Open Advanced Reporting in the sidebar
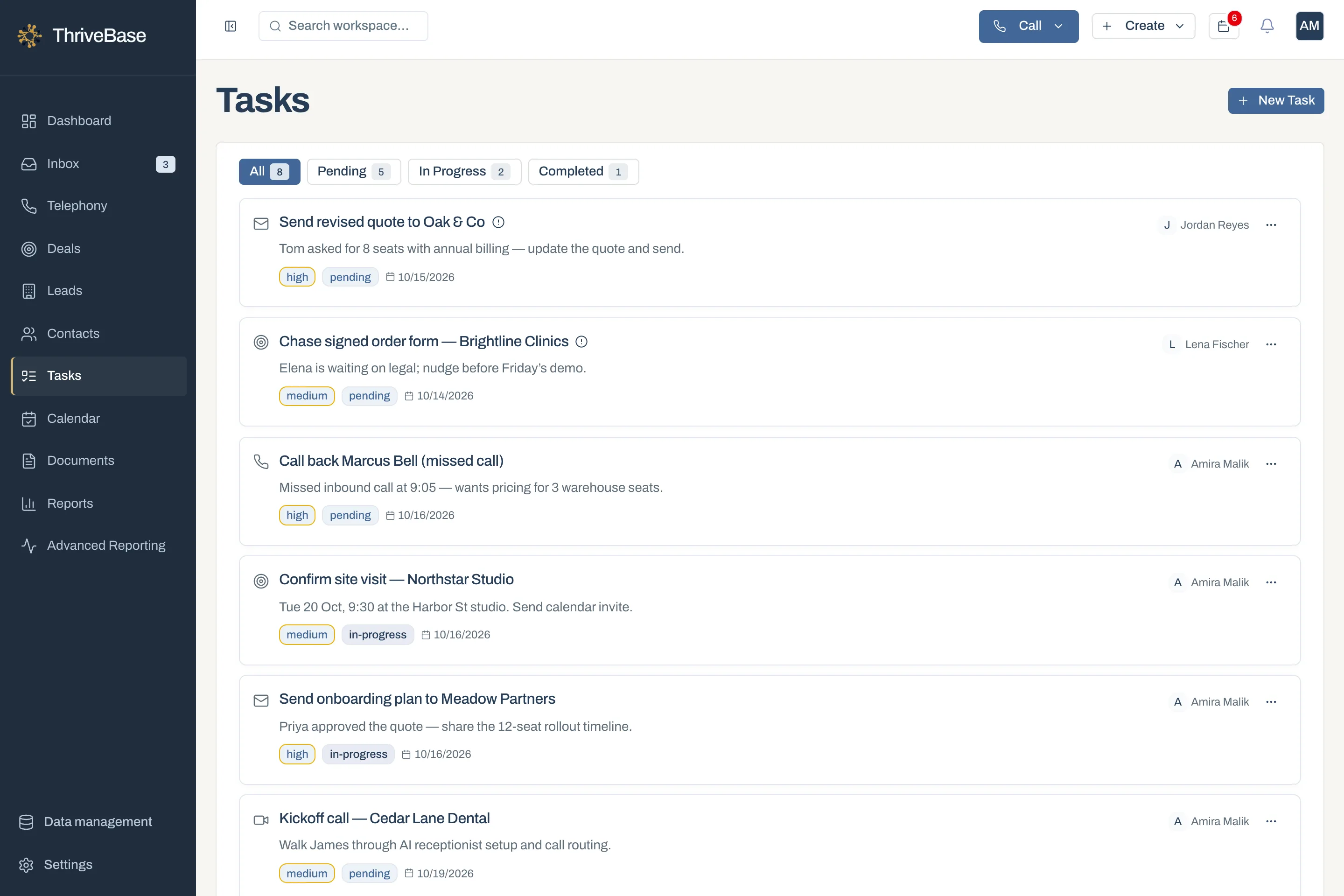 [99, 546]
